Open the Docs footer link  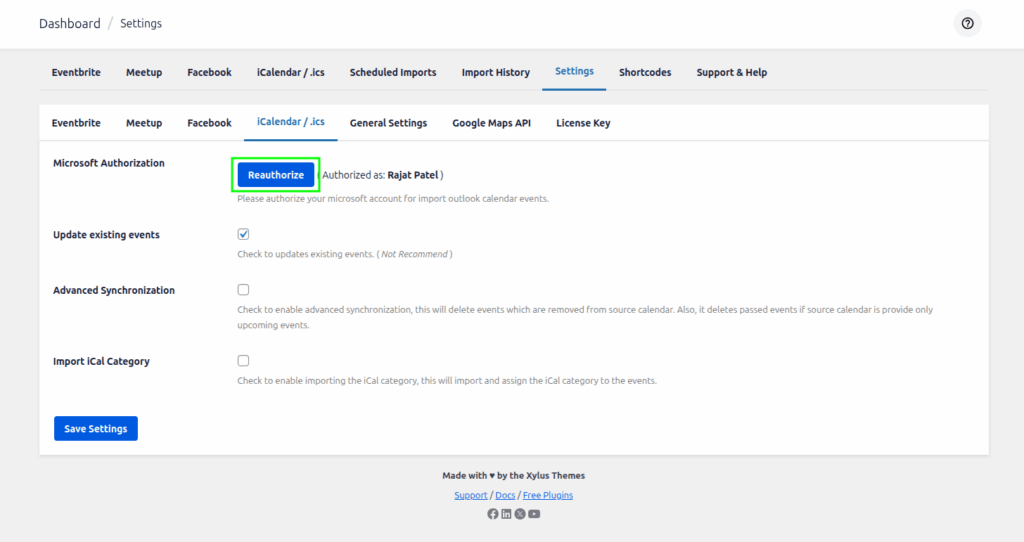pyautogui.click(x=505, y=496)
